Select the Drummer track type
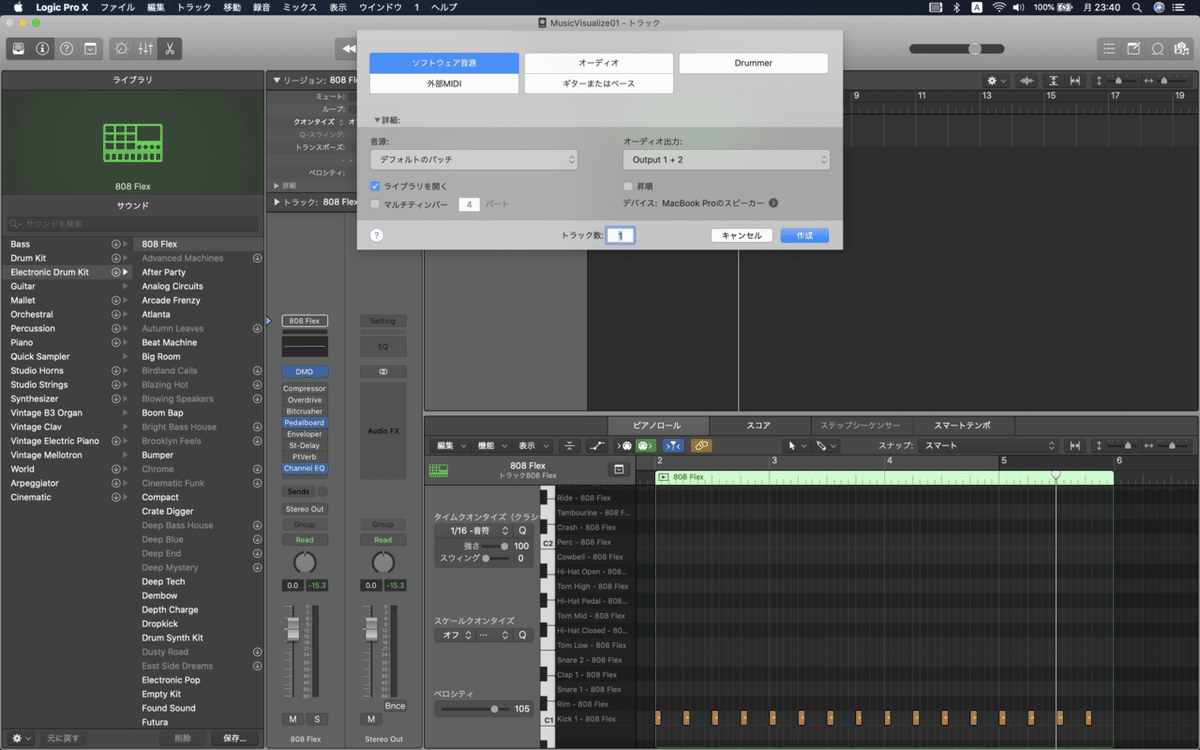Image resolution: width=1200 pixels, height=750 pixels. point(754,63)
